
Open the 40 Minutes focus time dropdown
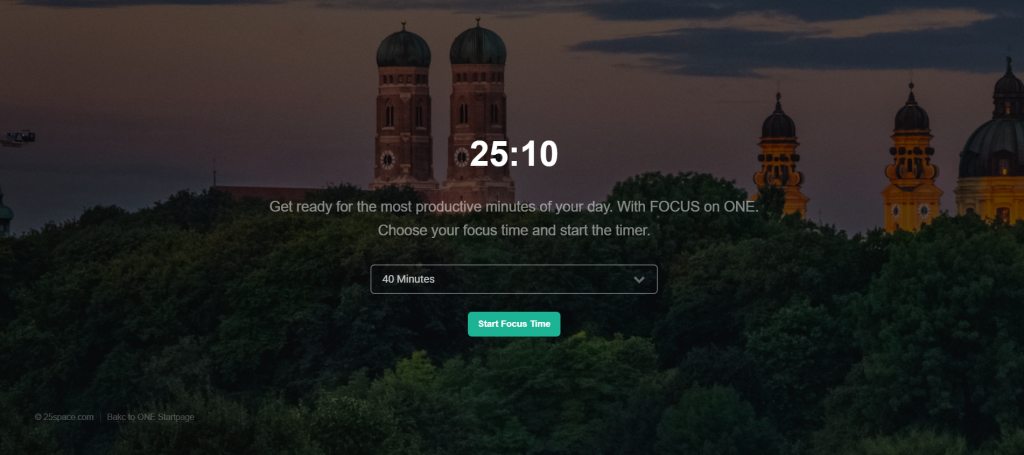tap(514, 279)
